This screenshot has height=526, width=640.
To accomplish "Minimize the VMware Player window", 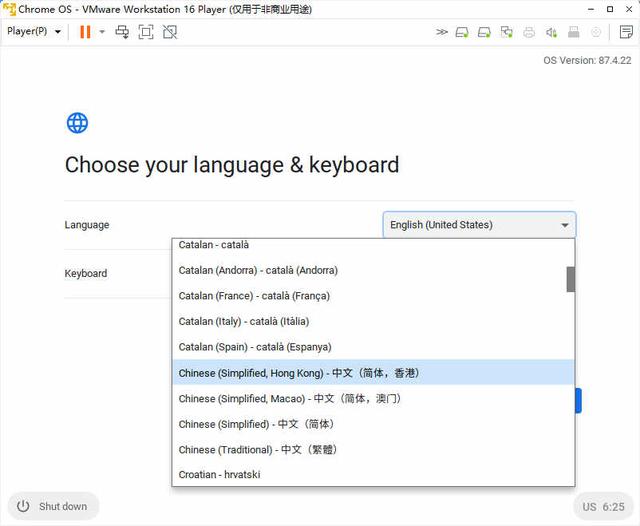I will pos(591,9).
